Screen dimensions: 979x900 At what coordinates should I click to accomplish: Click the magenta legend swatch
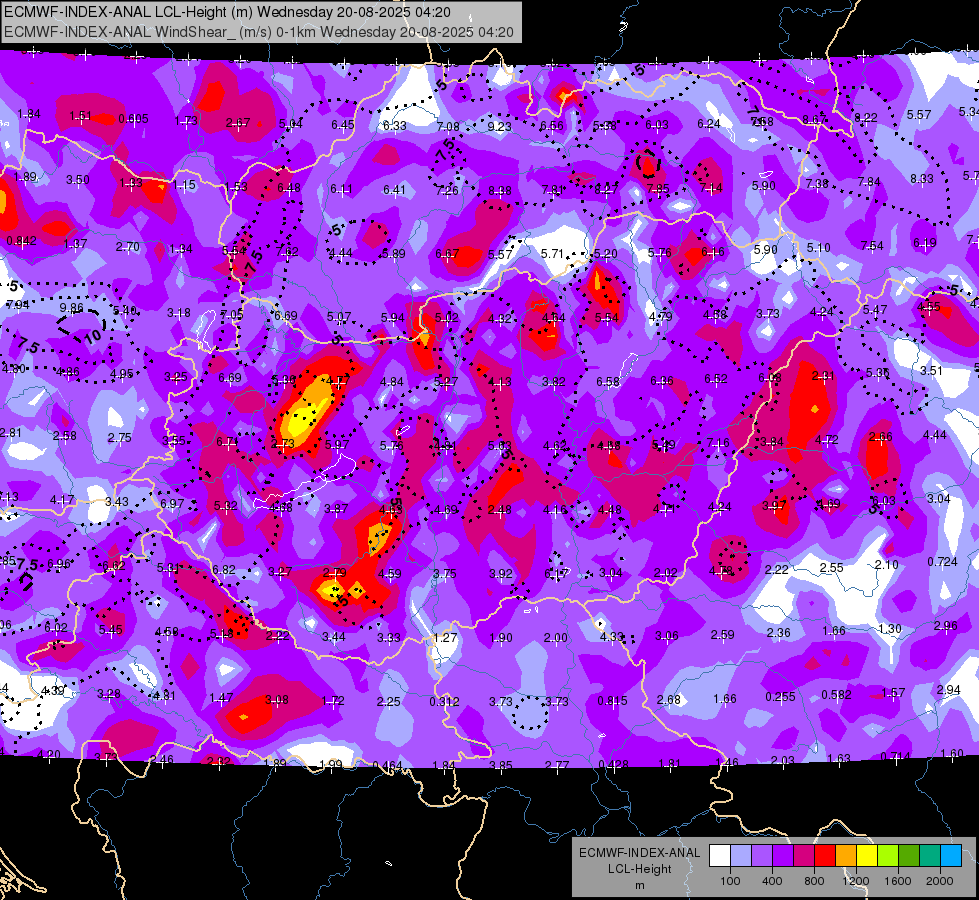tap(804, 856)
